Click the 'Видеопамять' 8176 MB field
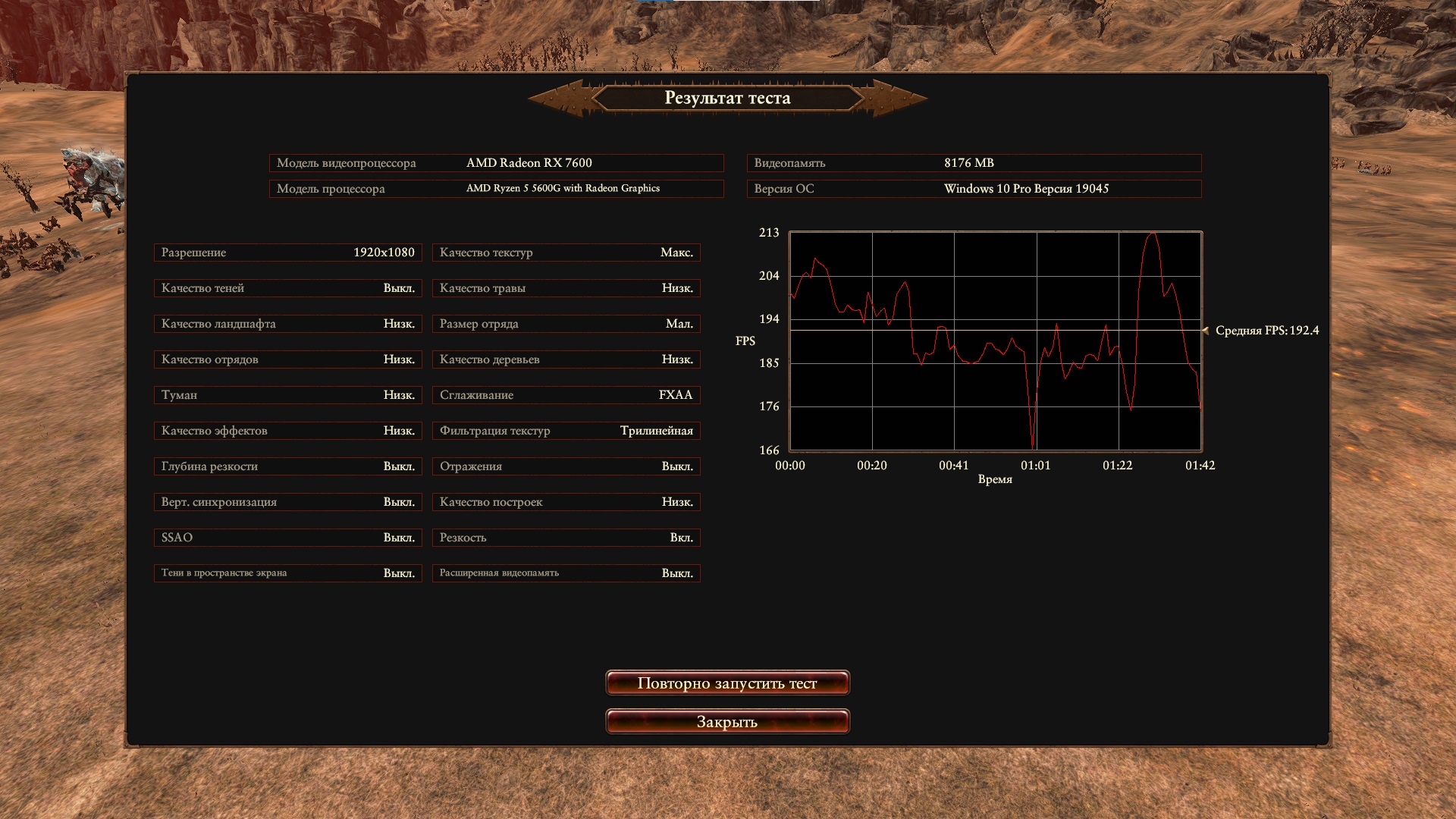Screen dimensions: 1456x819 (974, 163)
